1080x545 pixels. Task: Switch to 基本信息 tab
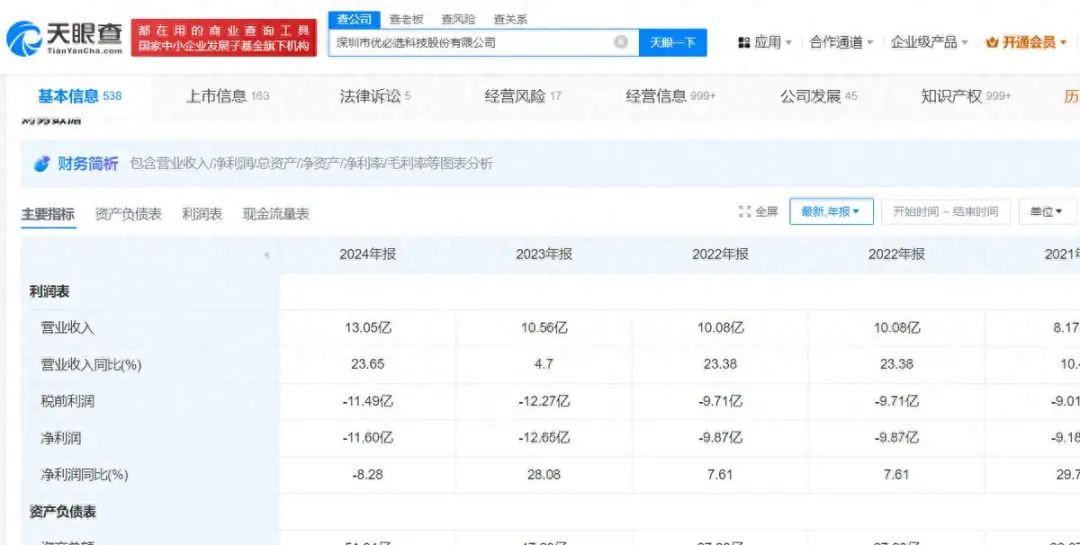point(79,96)
